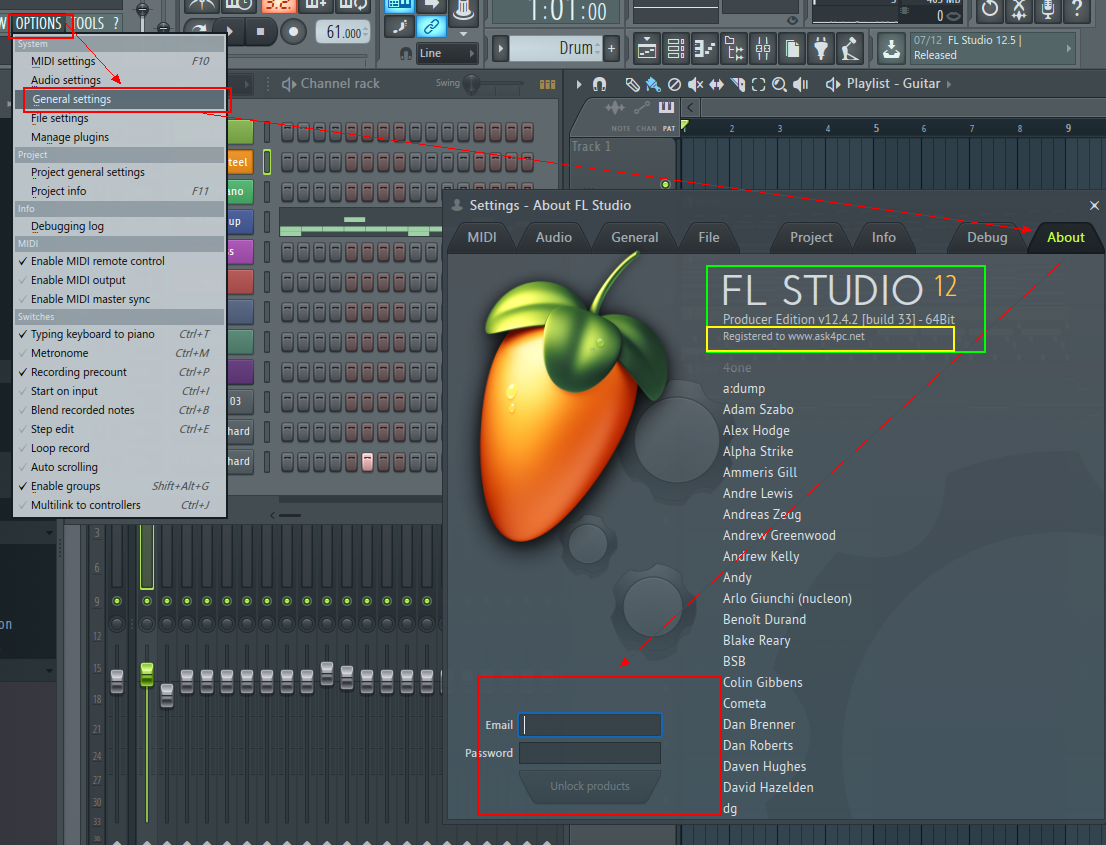
Task: Click the main snap magnet icon
Action: [x=406, y=54]
